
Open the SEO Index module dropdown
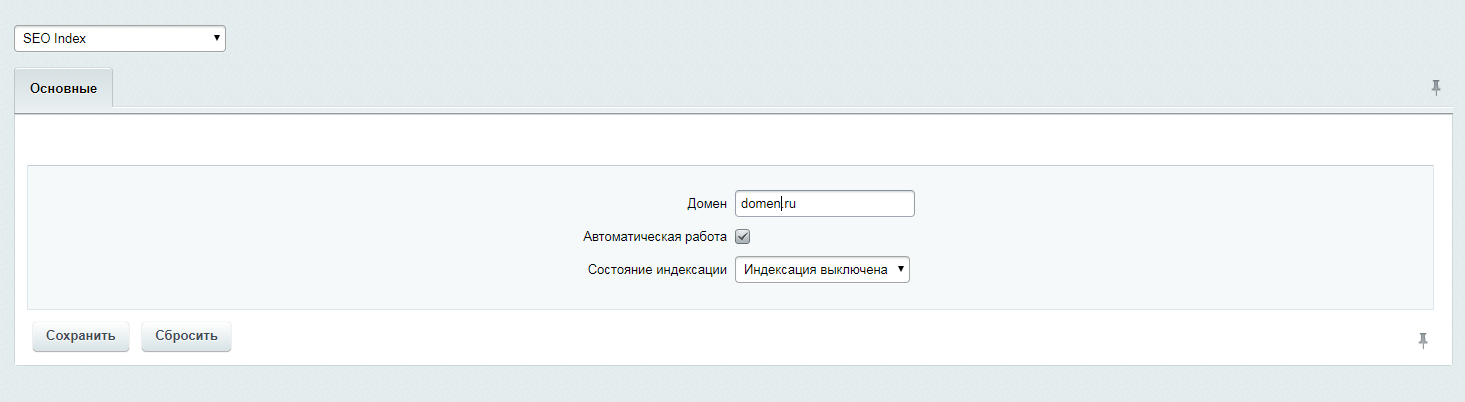click(x=120, y=39)
